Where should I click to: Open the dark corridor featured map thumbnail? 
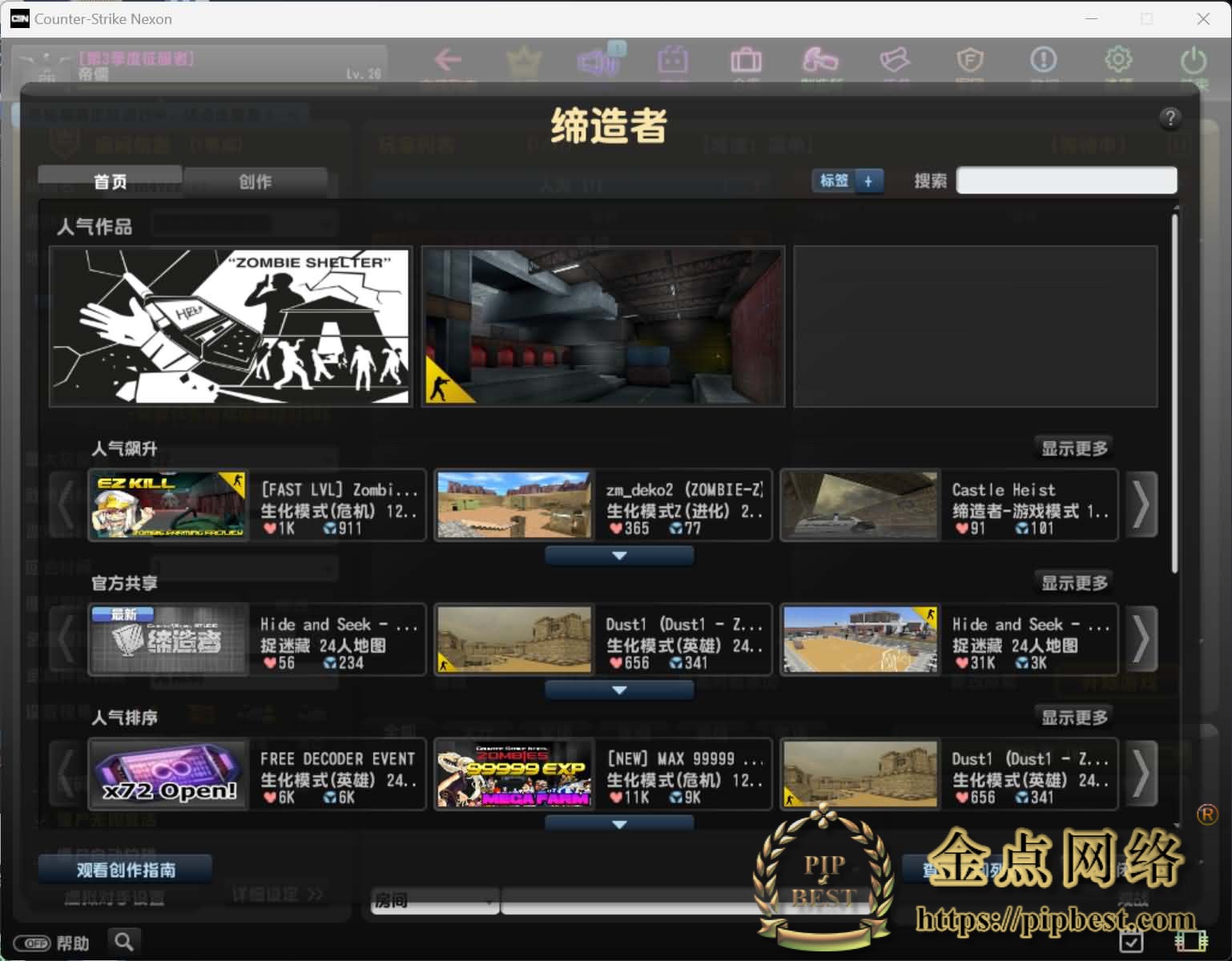[x=603, y=326]
